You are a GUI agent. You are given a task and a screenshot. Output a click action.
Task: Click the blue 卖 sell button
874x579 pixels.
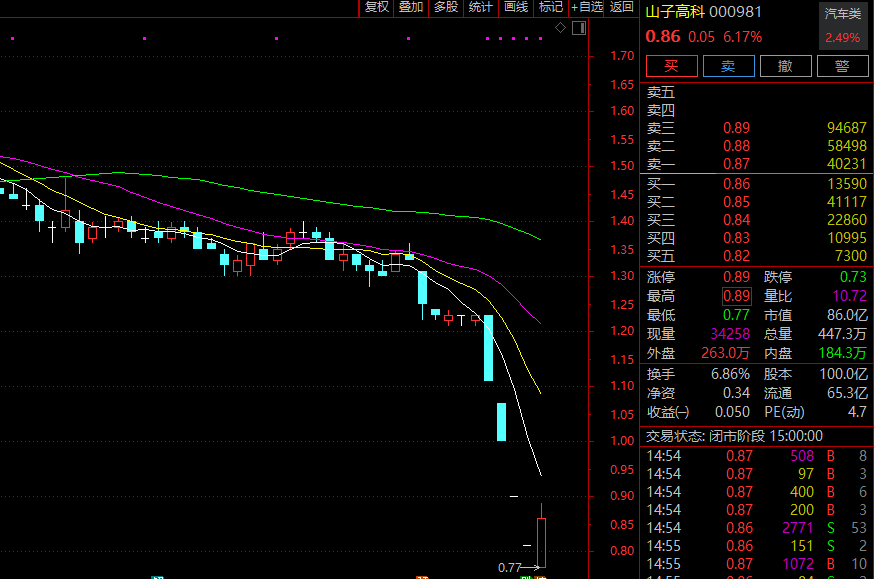(729, 66)
